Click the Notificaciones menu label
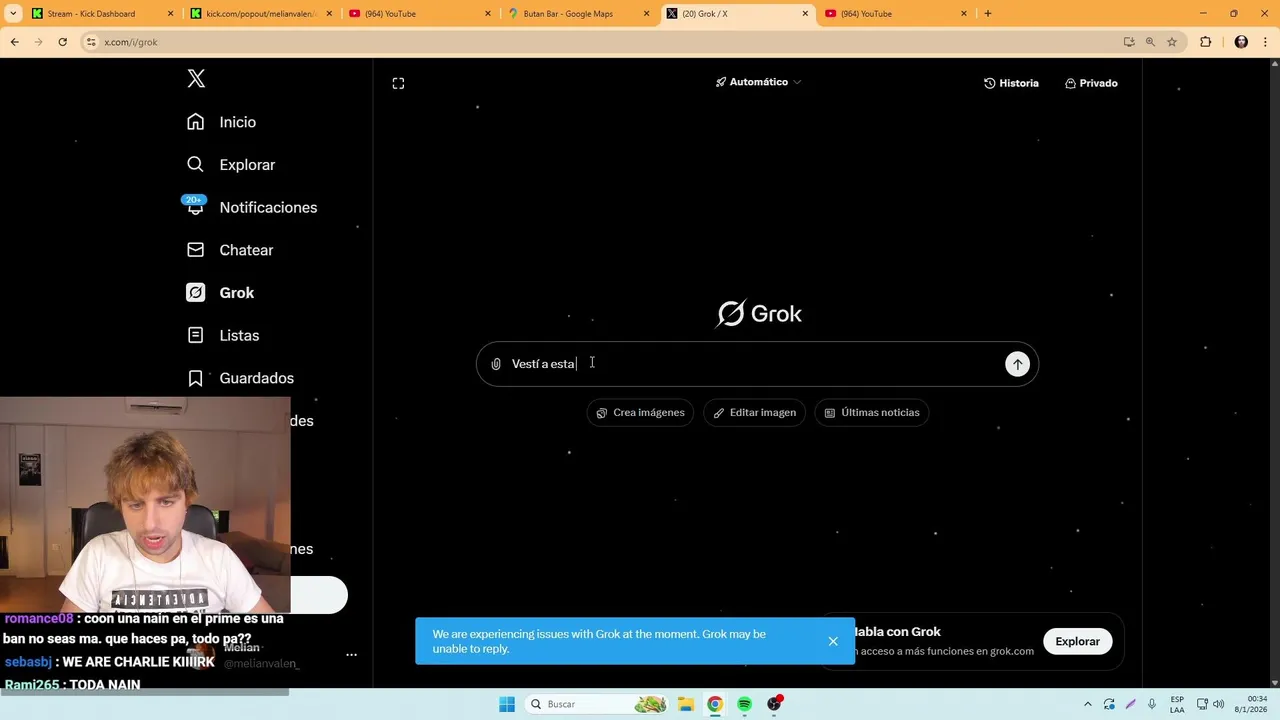This screenshot has height=720, width=1280. (268, 207)
